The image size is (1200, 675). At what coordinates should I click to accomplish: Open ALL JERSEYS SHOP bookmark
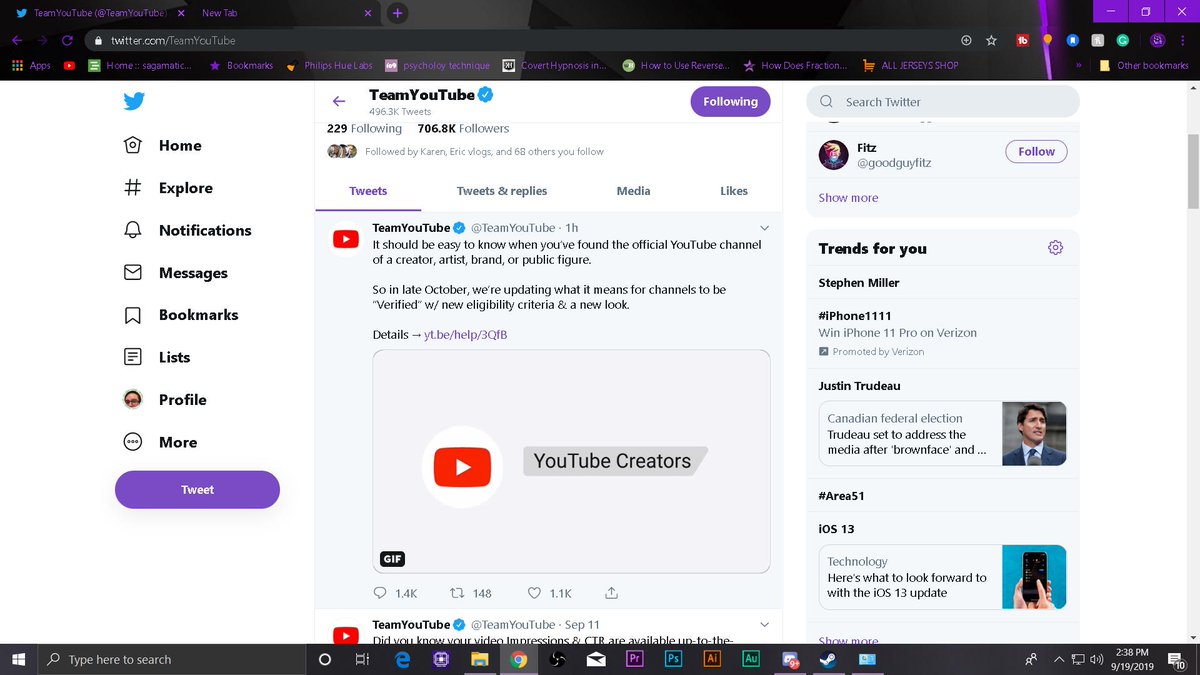click(x=910, y=65)
